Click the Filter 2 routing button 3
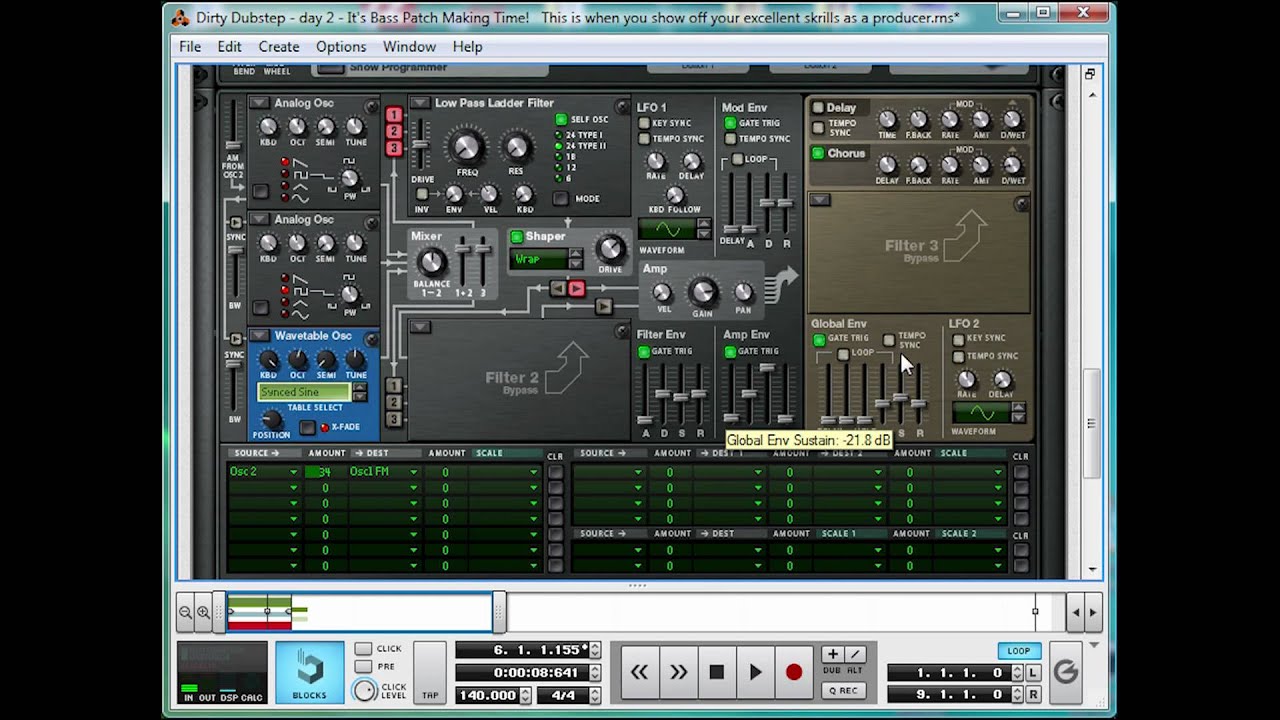 click(x=394, y=419)
